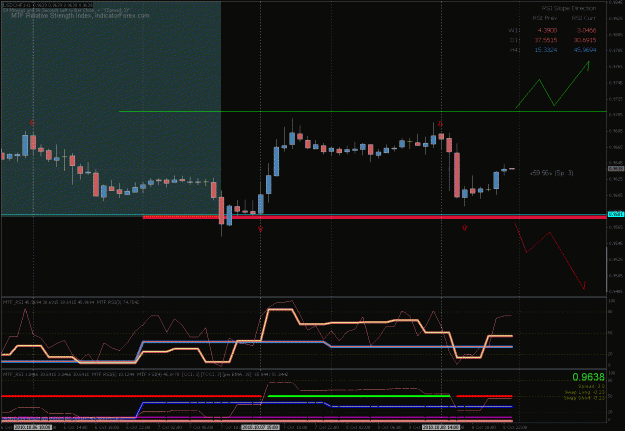
Task: Click the red arrow marker above the candle before the large drop
Action: [440, 124]
